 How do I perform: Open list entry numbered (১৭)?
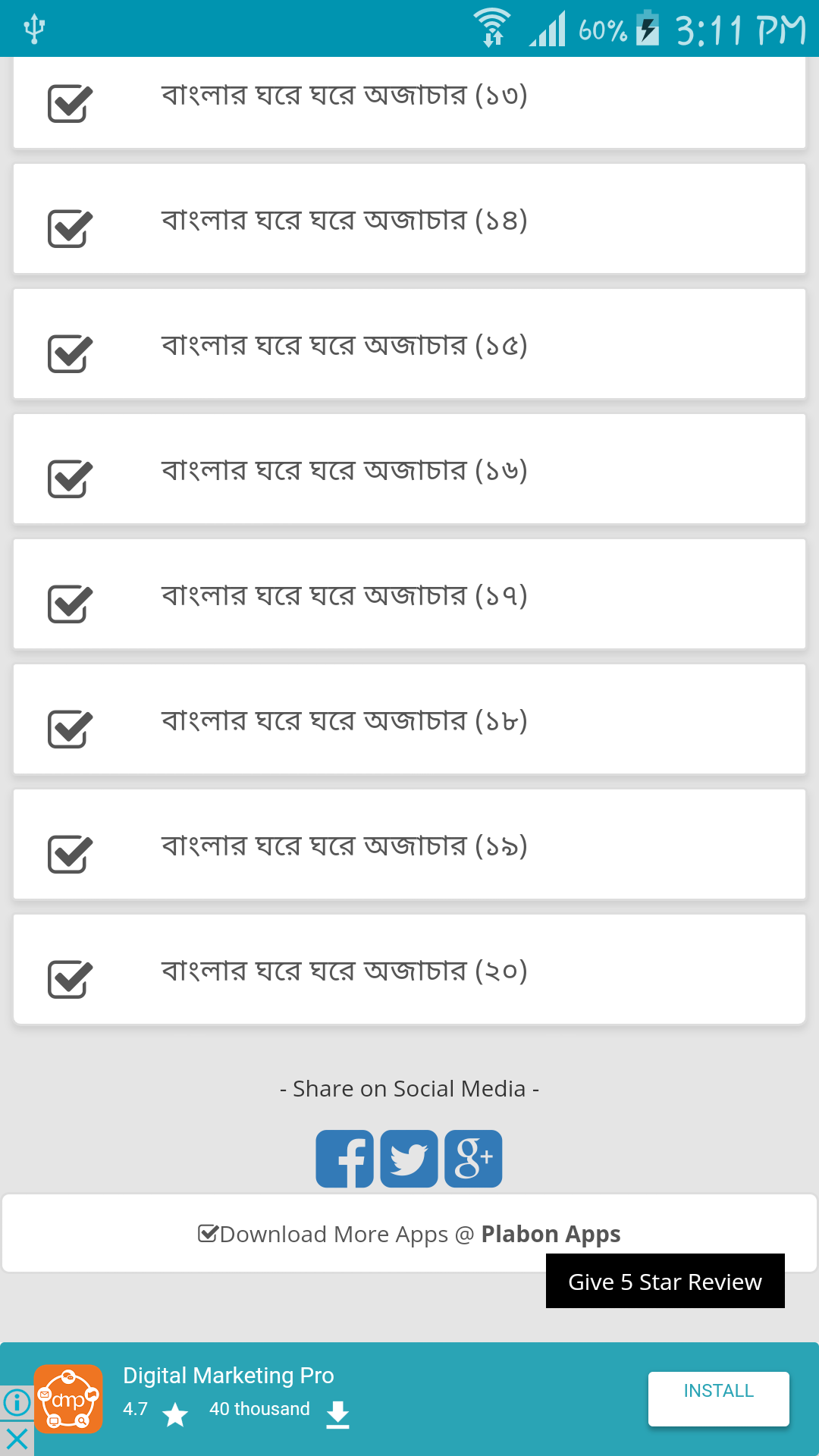[x=409, y=595]
